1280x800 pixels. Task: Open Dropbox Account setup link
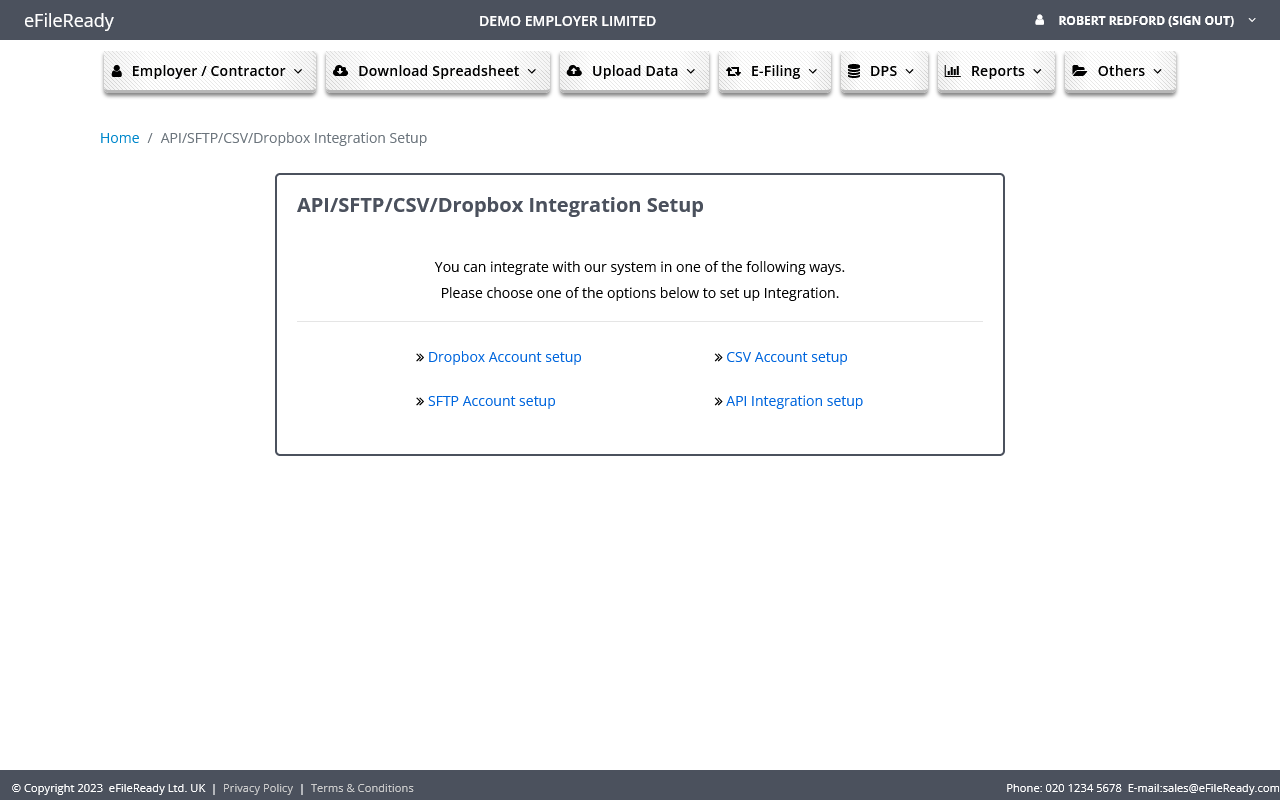(x=504, y=357)
